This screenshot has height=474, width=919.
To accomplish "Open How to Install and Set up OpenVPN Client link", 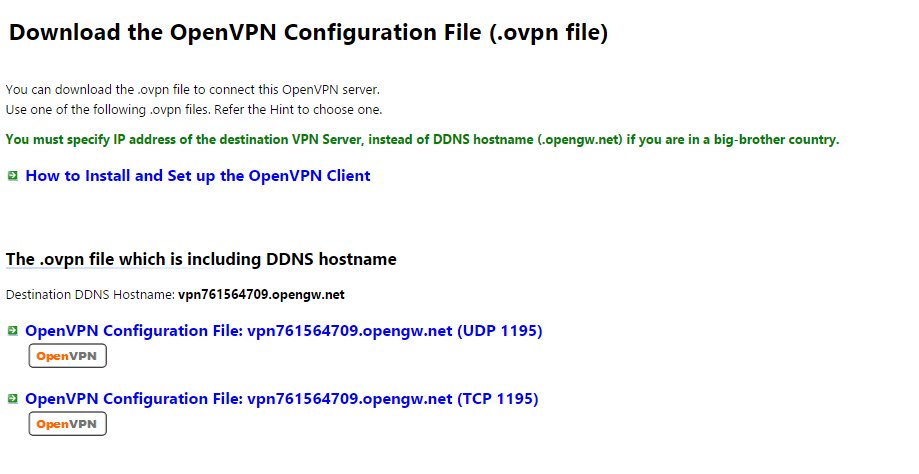I will click(198, 176).
